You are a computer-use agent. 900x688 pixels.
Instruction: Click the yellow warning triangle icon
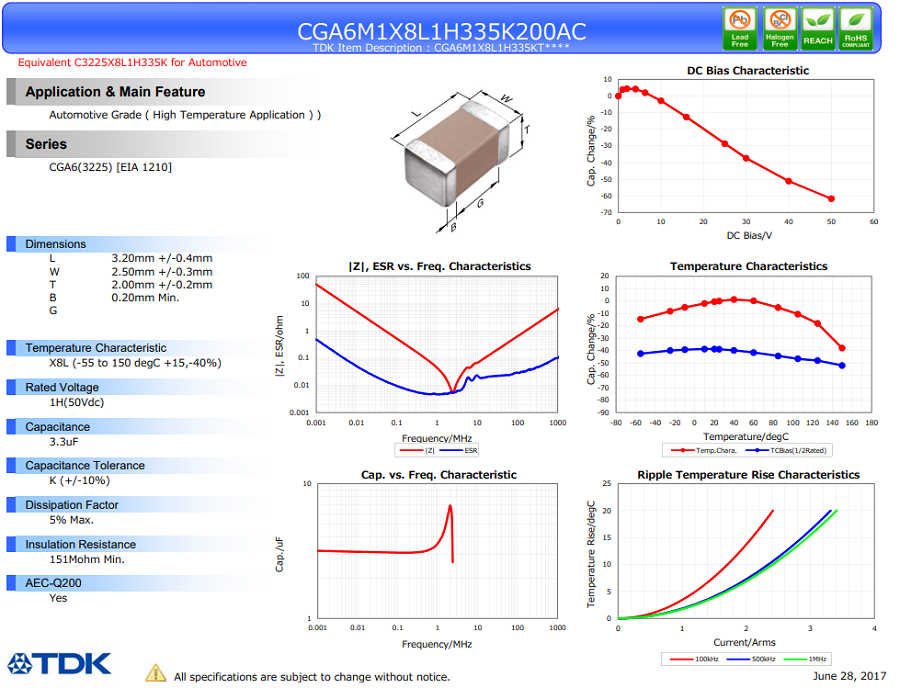coord(156,673)
